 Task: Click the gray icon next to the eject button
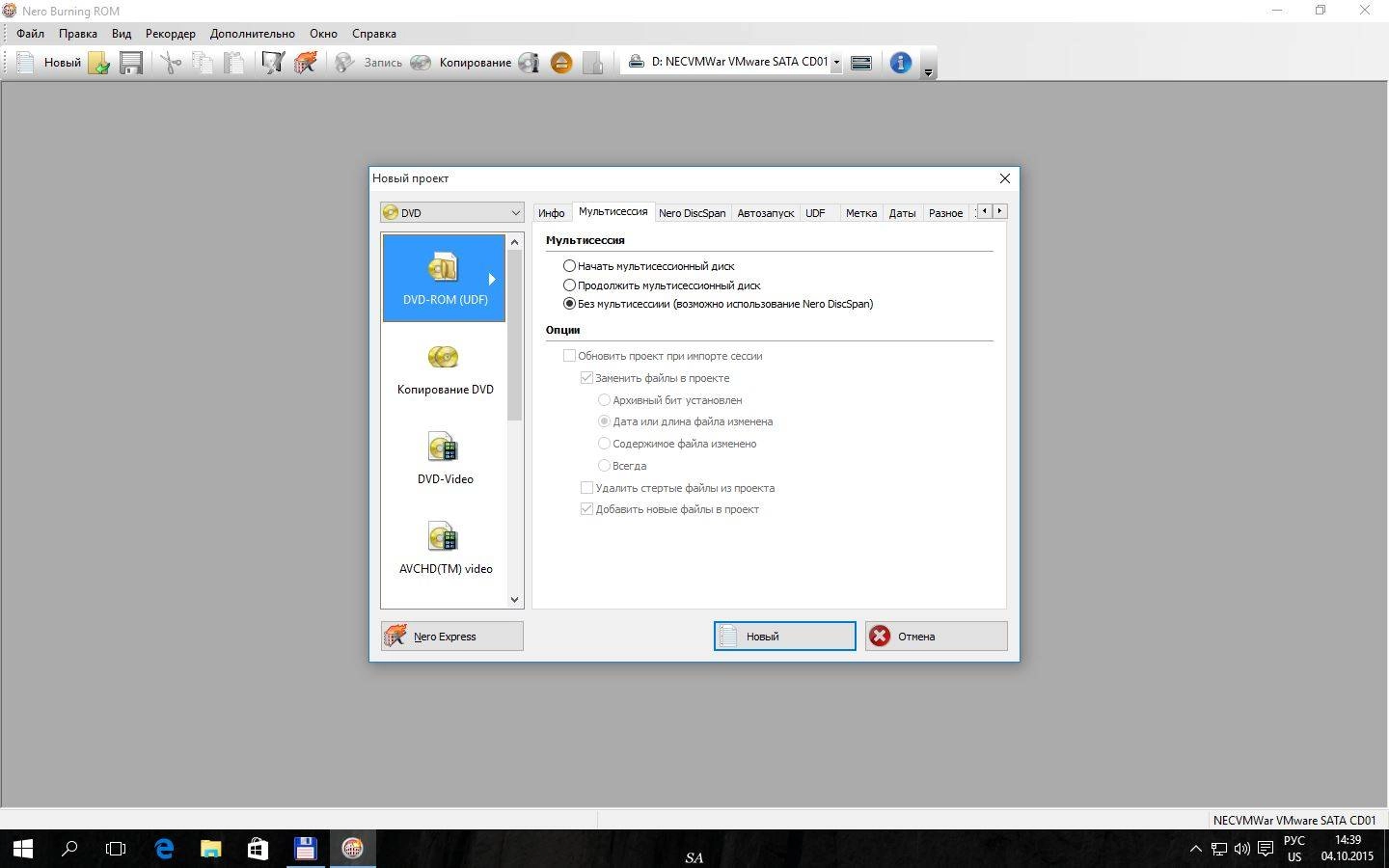coord(593,63)
